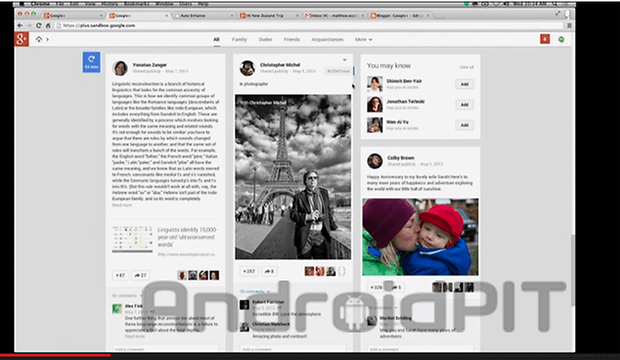Viewport: 620px width, 360px height.
Task: Open the green Hangouts chat icon
Action: point(561,39)
